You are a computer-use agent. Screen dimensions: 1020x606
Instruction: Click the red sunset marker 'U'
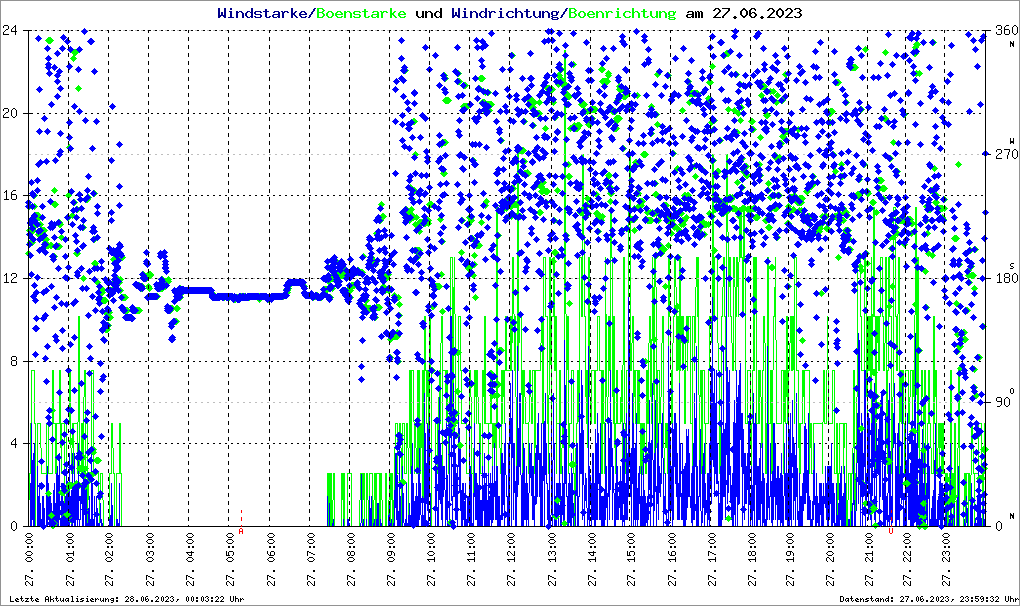[891, 532]
